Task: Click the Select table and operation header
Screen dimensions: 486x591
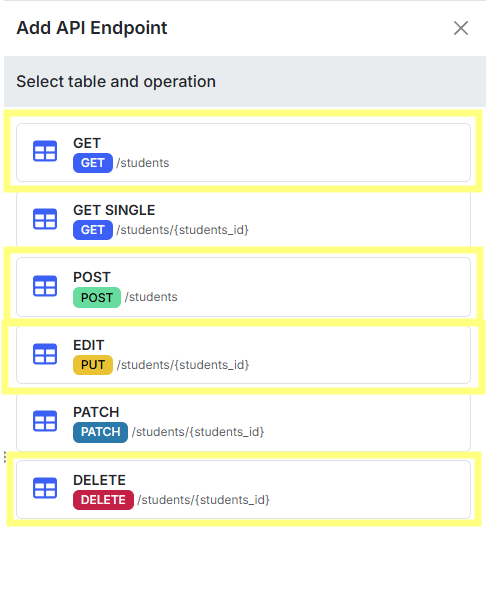Action: point(116,81)
